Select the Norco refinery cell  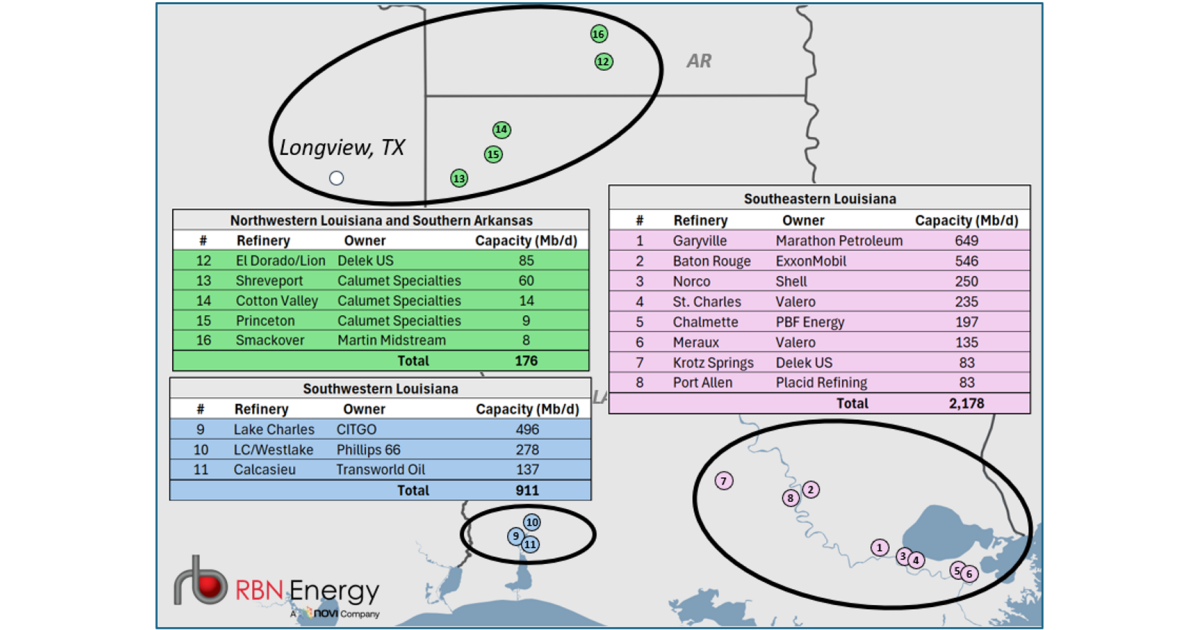click(692, 281)
